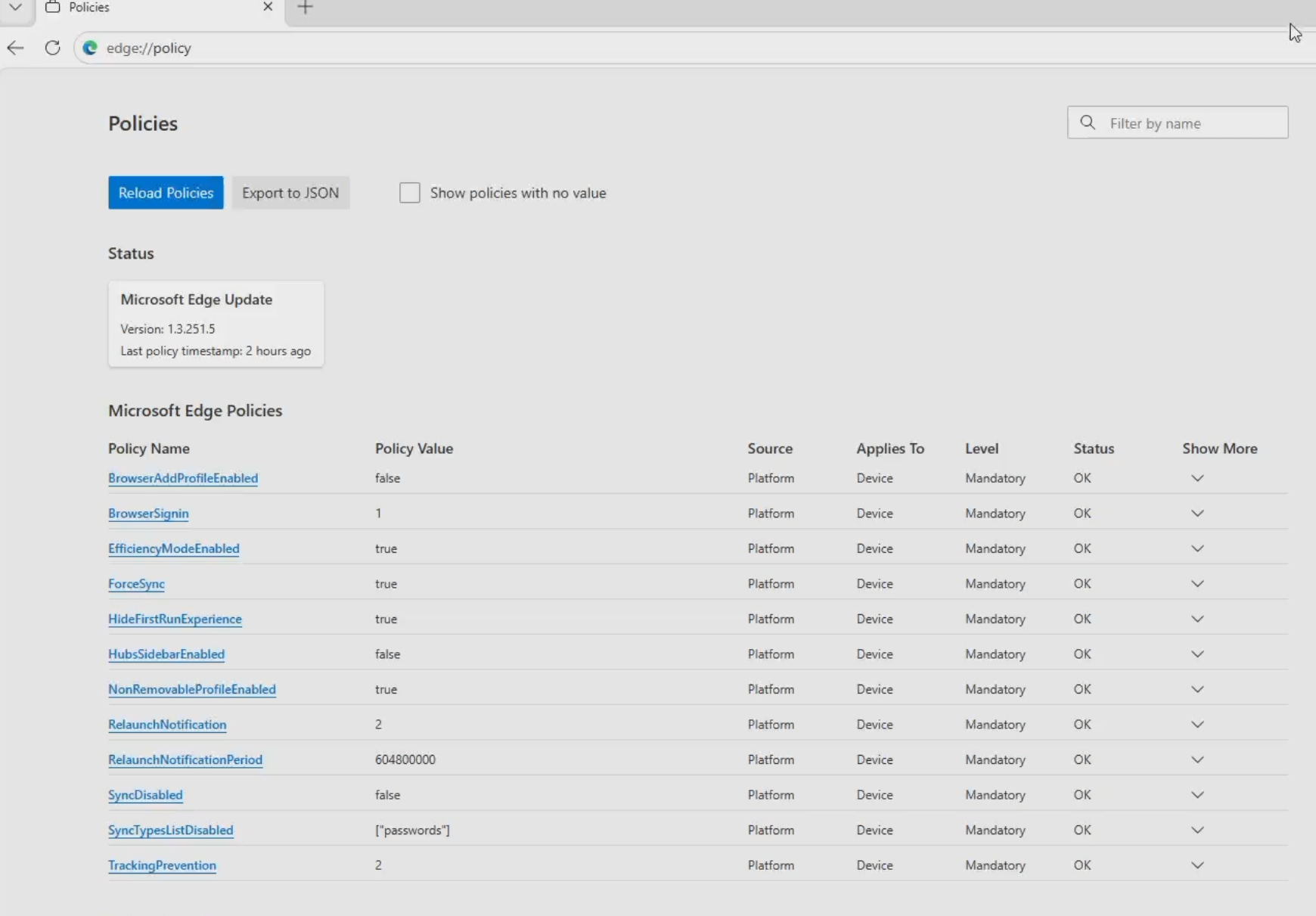Click Export to JSON button
Image resolution: width=1316 pixels, height=916 pixels.
point(290,193)
